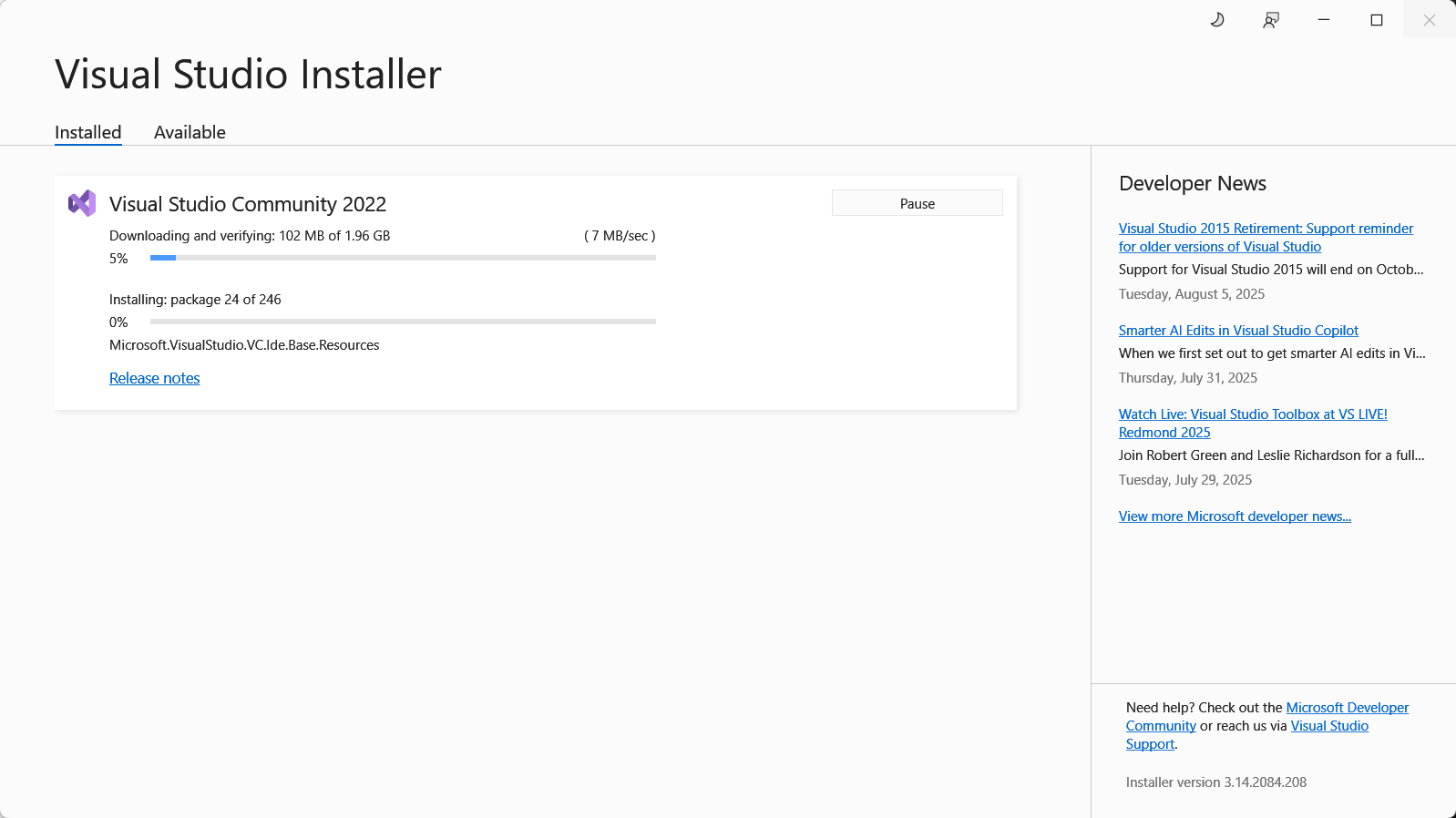Click the Developer News heading
The height and width of the screenshot is (818, 1456).
(1192, 183)
